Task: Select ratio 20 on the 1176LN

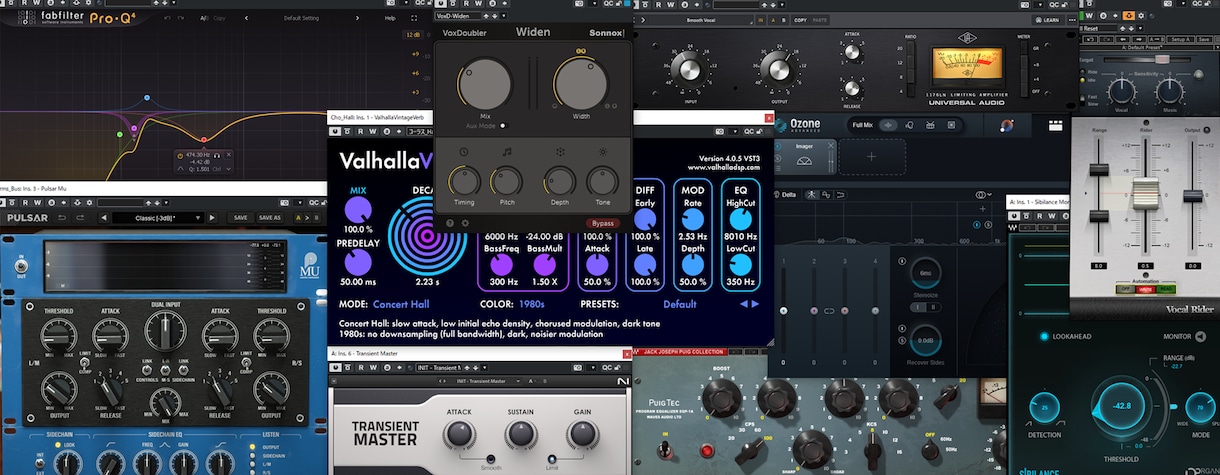Action: (910, 48)
